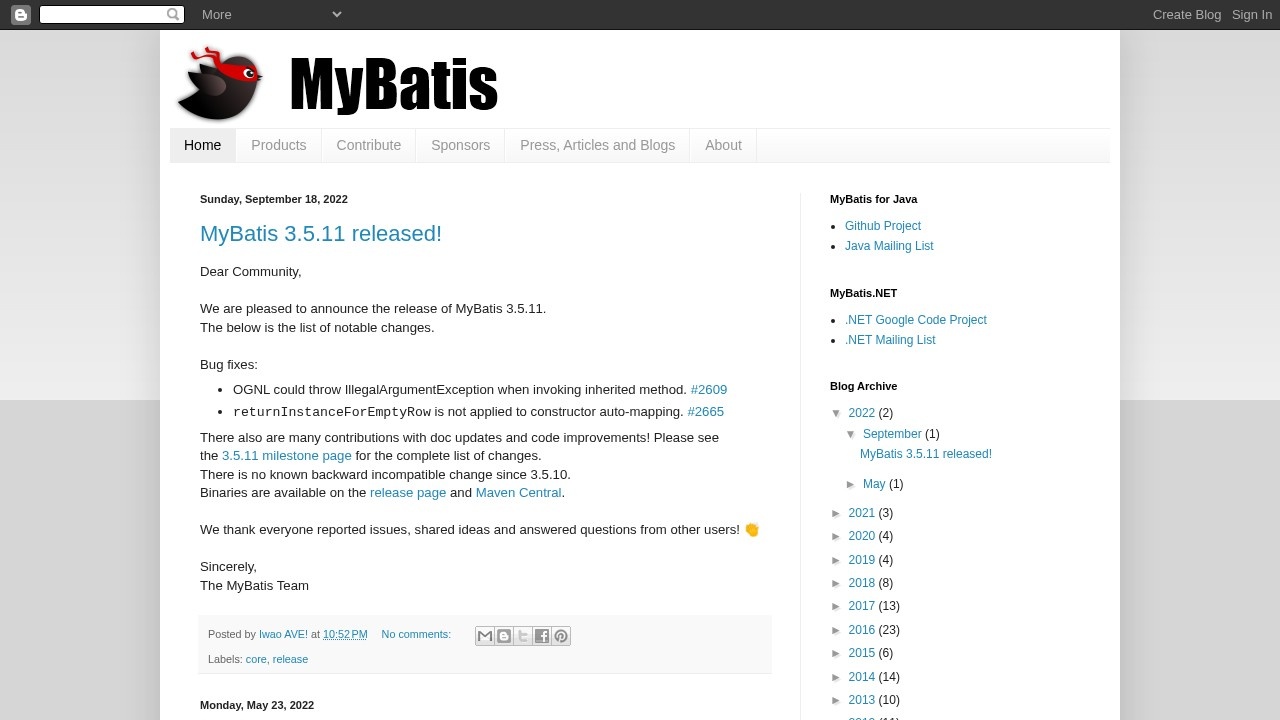Viewport: 1280px width, 720px height.
Task: Open the MyBatis 3.5.11 released post
Action: (320, 234)
